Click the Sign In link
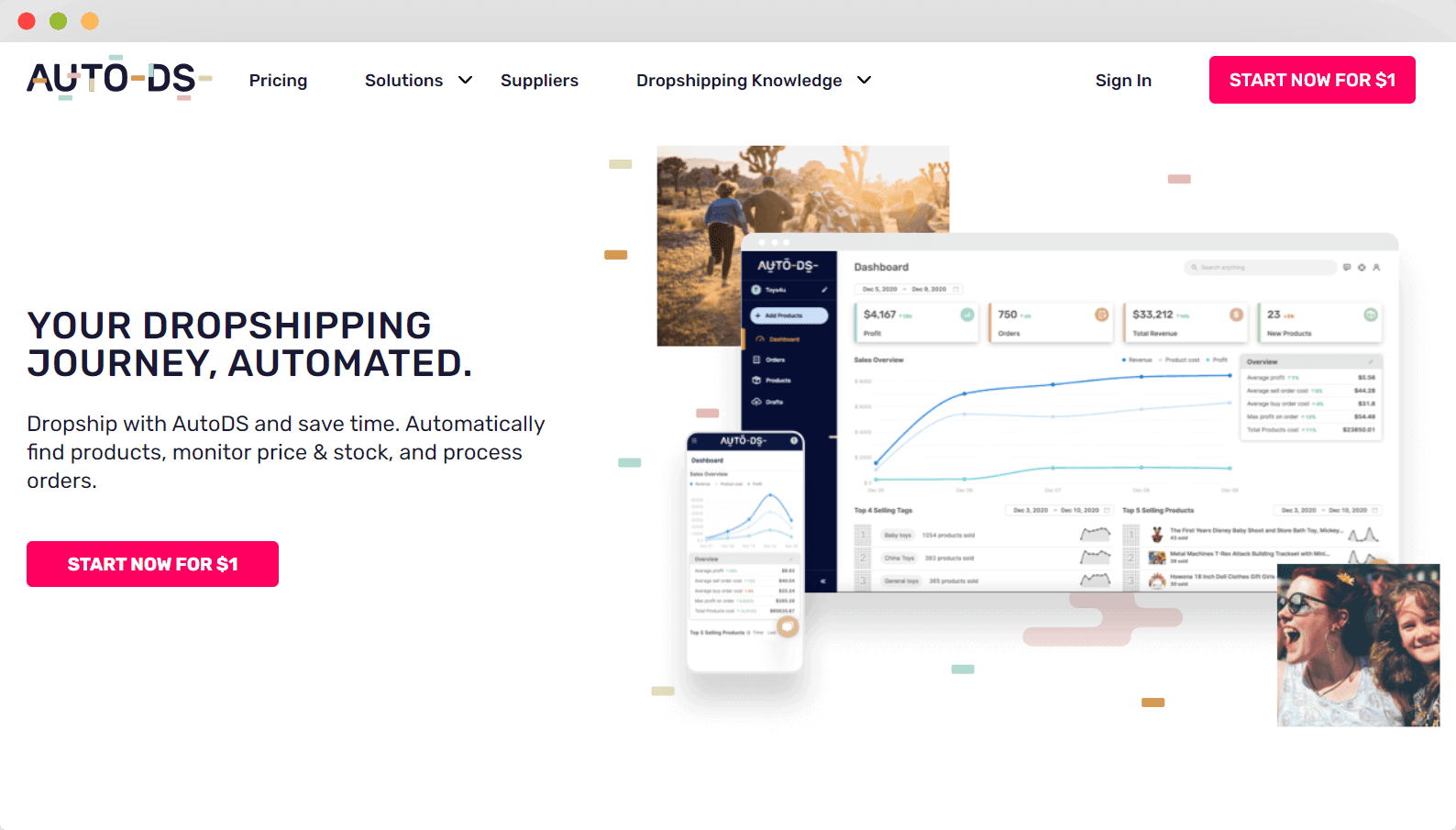This screenshot has width=1456, height=830. (1123, 81)
